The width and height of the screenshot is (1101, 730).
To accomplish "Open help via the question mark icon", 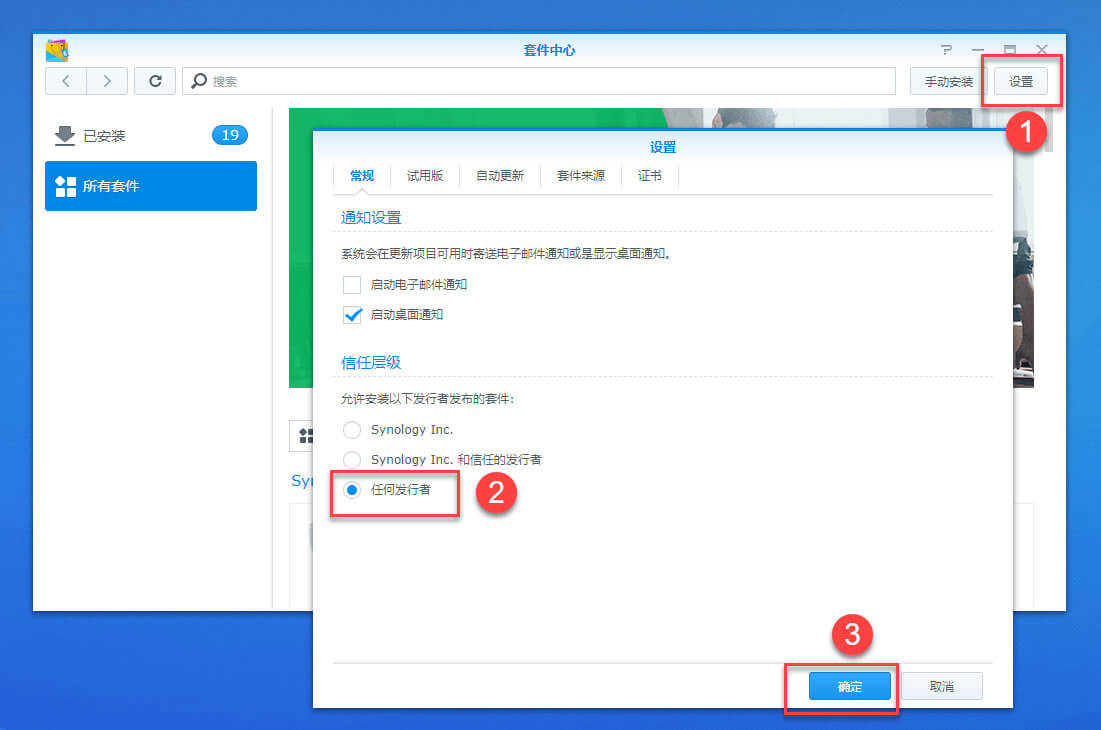I will pyautogui.click(x=946, y=49).
